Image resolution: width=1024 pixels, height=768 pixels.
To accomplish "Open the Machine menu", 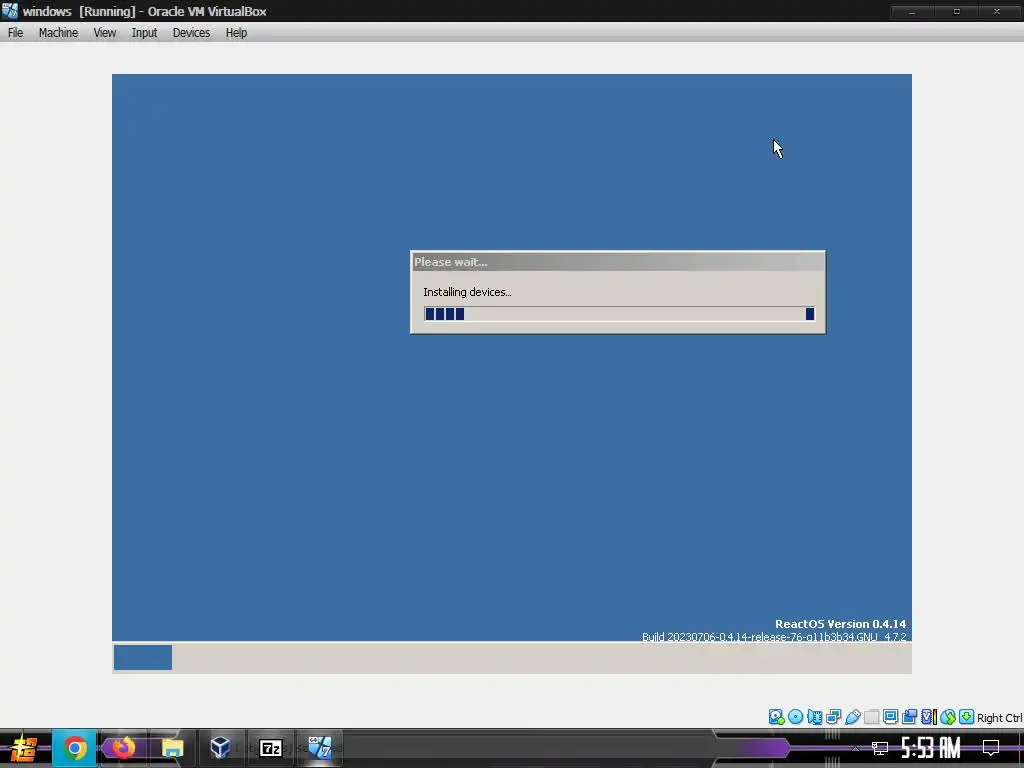I will point(58,33).
